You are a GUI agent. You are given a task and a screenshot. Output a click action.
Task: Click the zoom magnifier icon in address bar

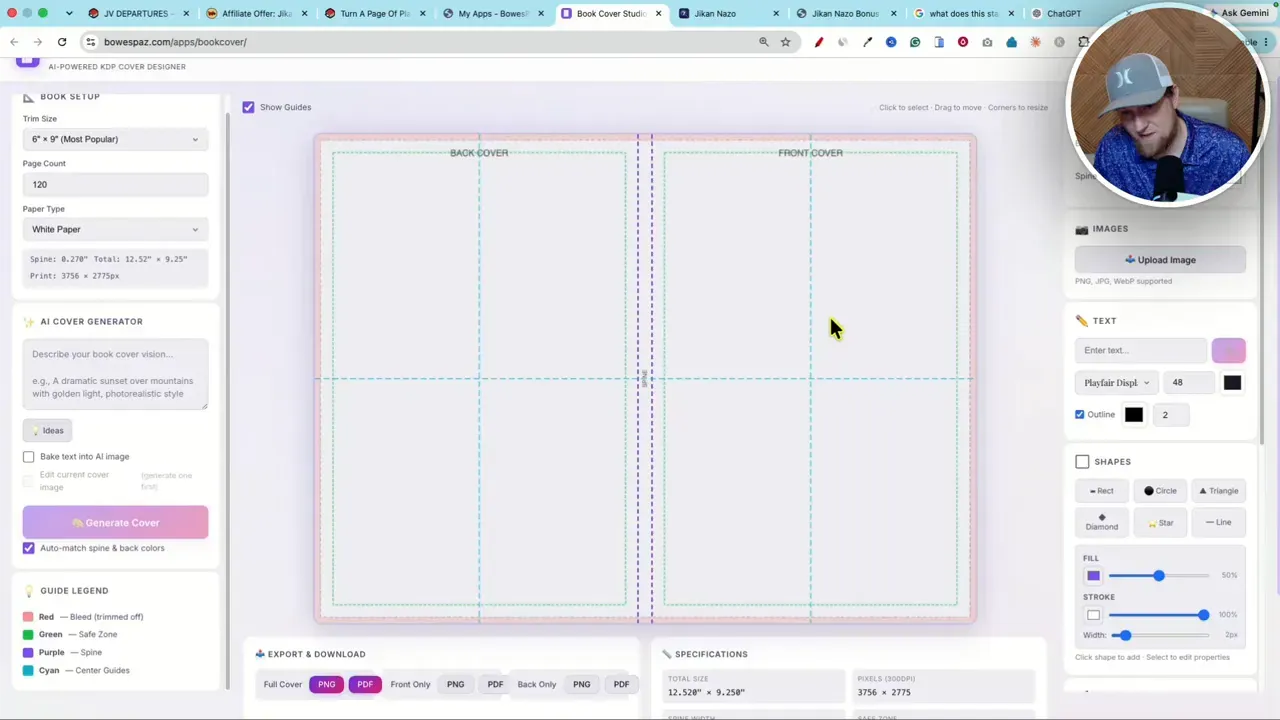764,42
